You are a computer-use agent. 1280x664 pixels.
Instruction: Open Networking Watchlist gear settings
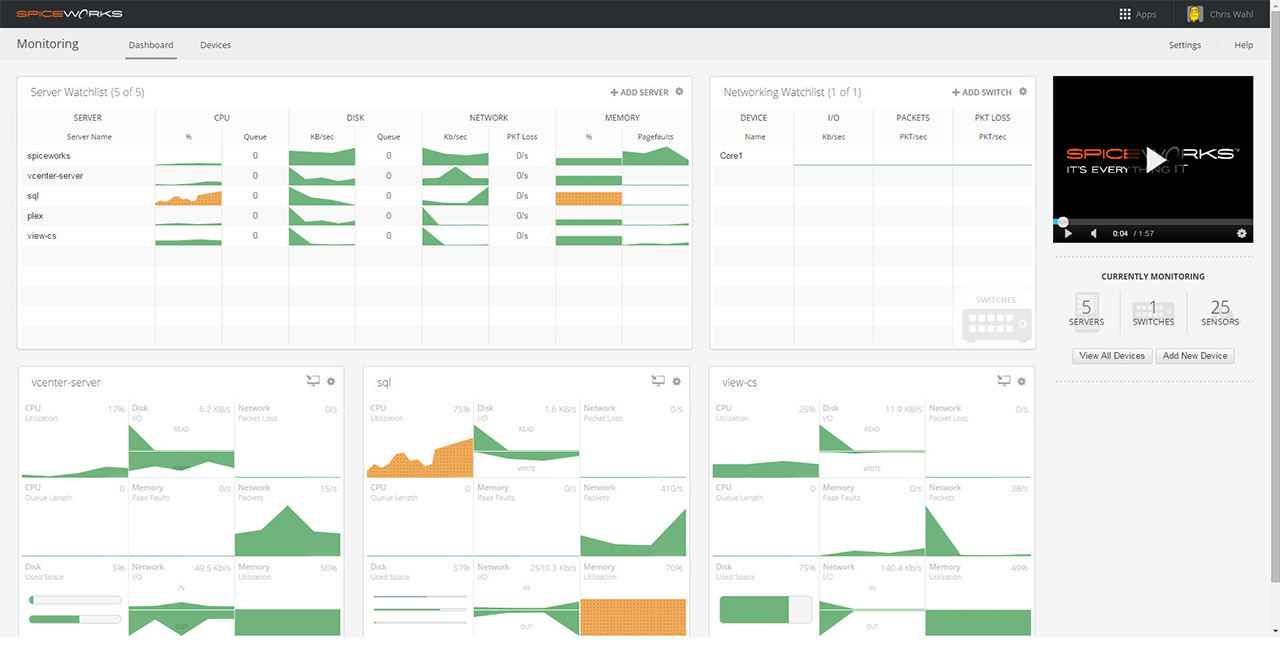(1022, 92)
